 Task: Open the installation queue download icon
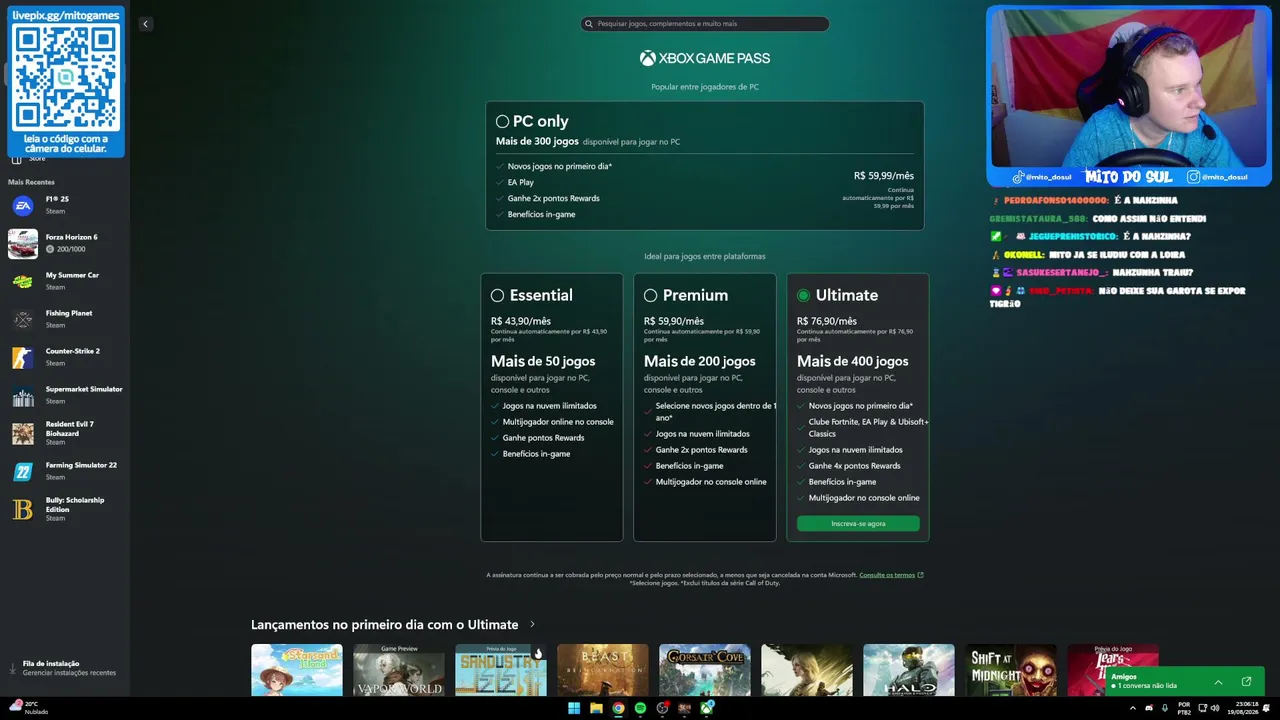[x=13, y=668]
